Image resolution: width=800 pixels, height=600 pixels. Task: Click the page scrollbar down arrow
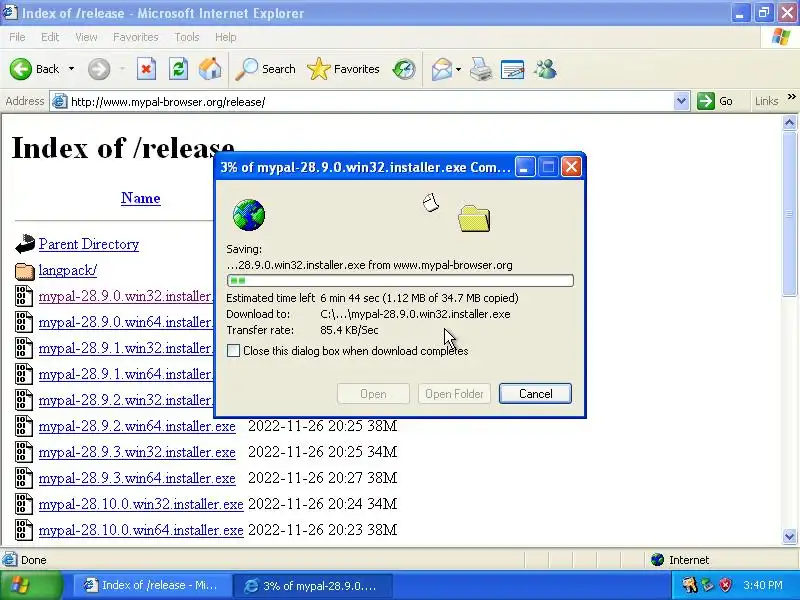click(789, 536)
